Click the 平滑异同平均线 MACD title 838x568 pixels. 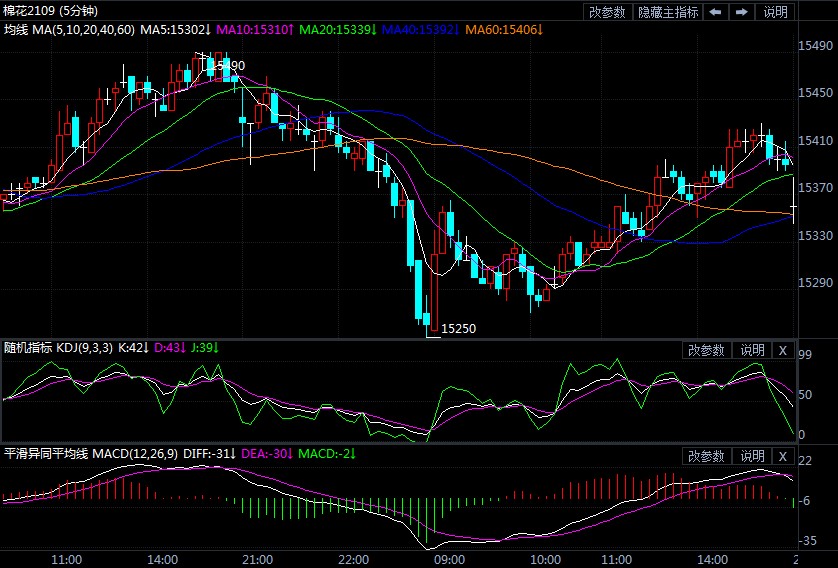90,454
